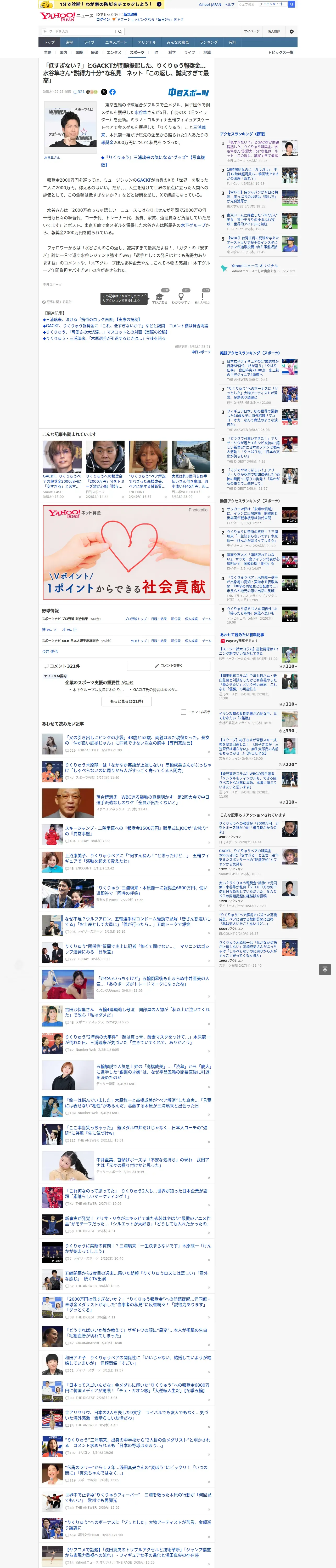336x1568 pixels.
Task: Click the search magnifier beside keyword field
Action: [120, 32]
